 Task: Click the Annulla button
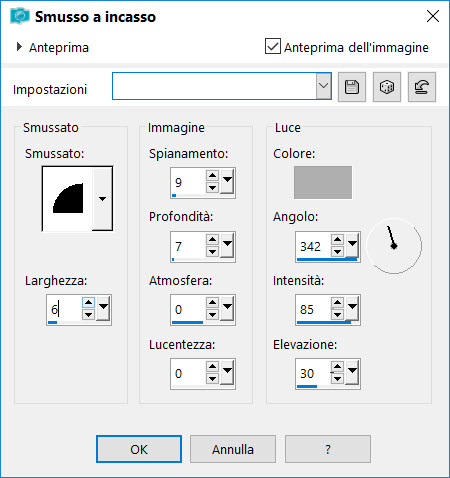[233, 449]
